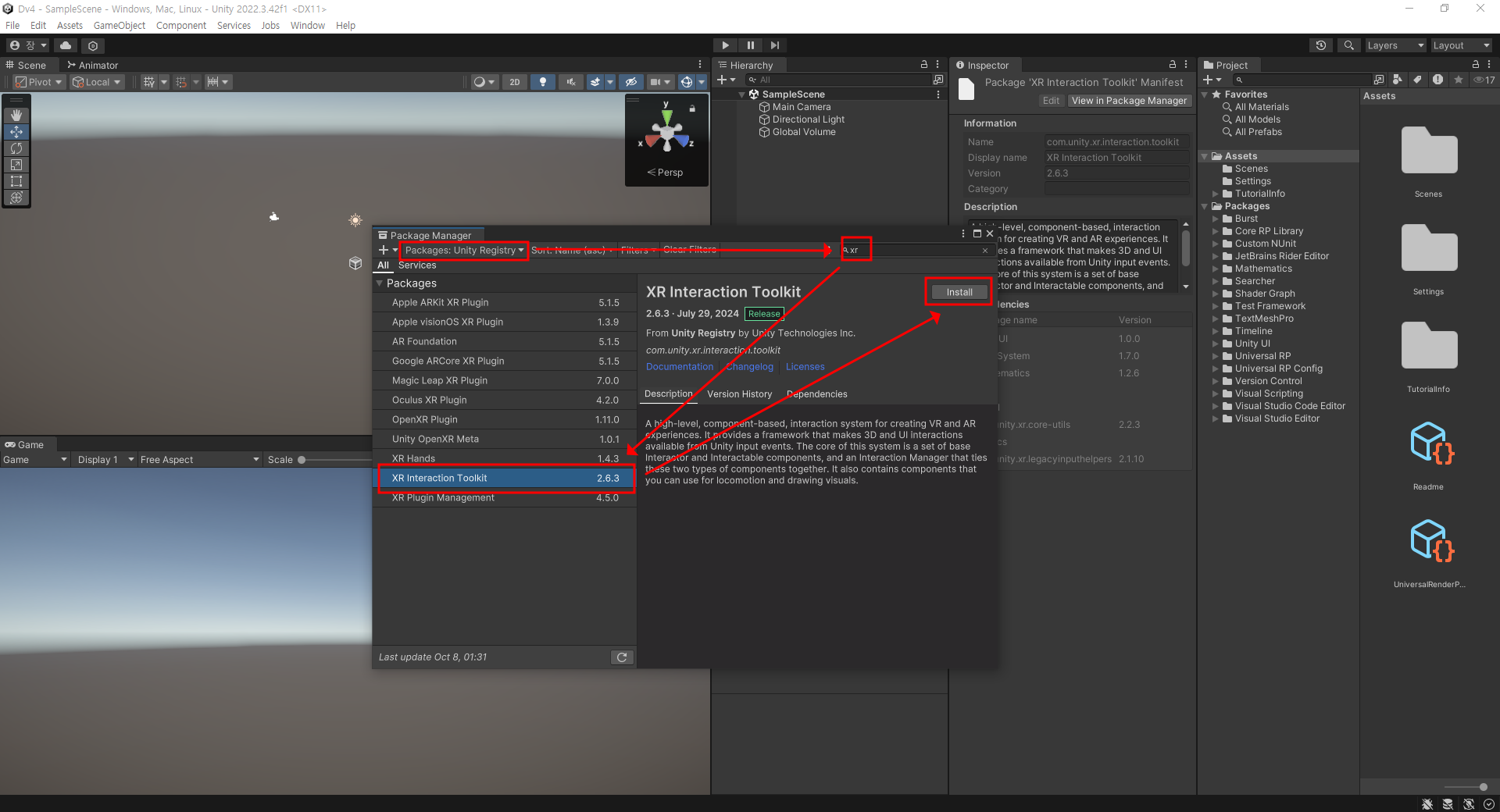1500x812 pixels.
Task: Open Scene draw mode dropdown
Action: 484,82
